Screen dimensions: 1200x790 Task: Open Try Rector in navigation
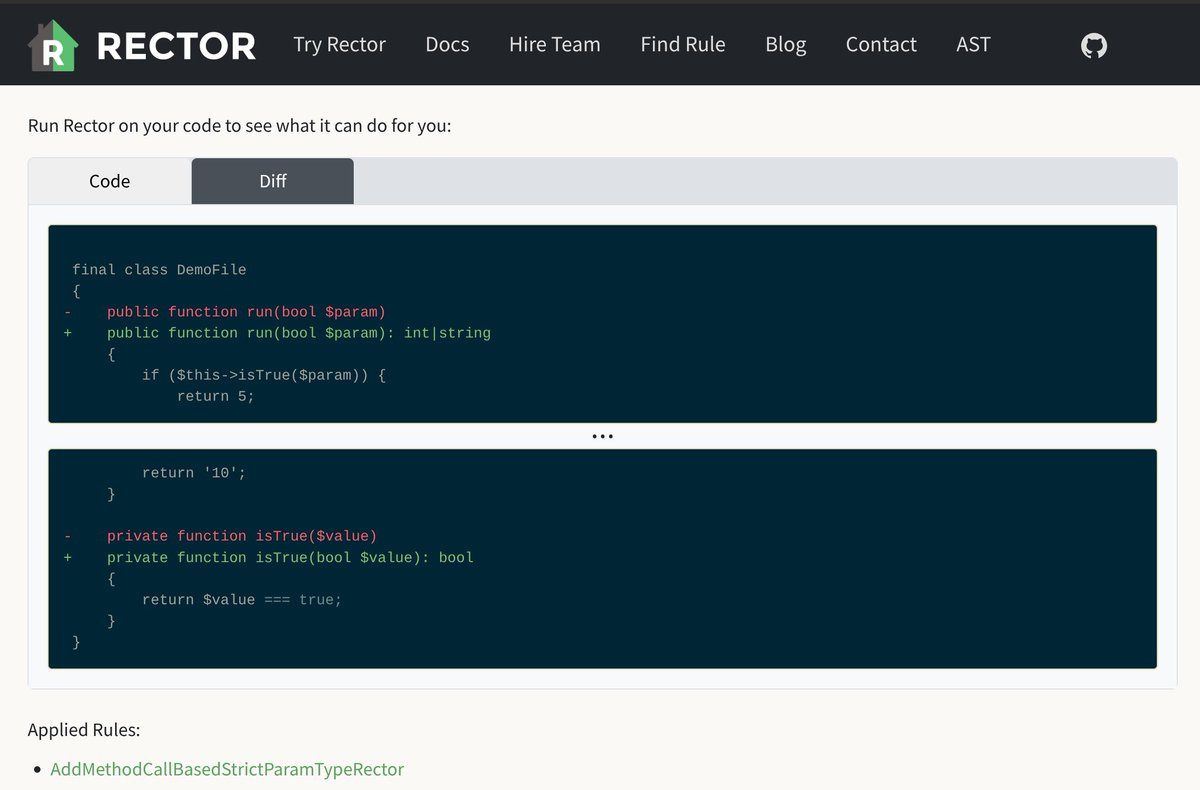pos(339,45)
